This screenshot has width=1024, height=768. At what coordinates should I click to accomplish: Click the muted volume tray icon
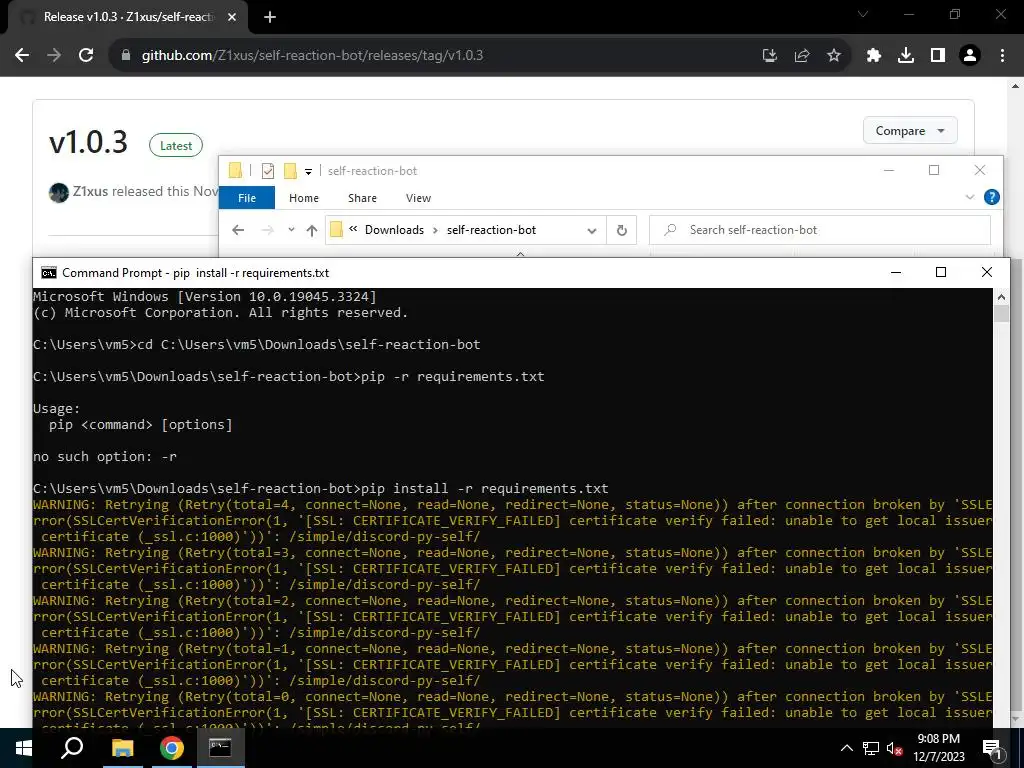coord(894,748)
